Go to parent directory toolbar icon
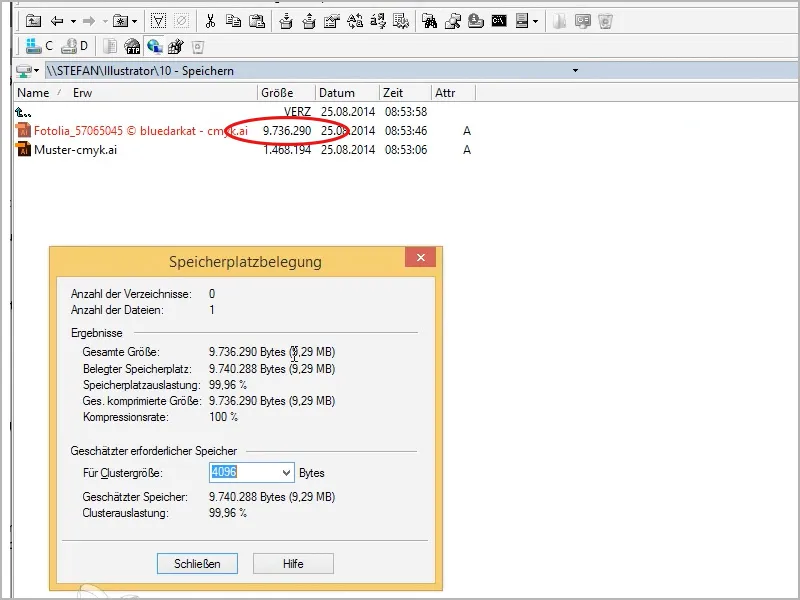Viewport: 800px width, 600px height. coord(33,21)
